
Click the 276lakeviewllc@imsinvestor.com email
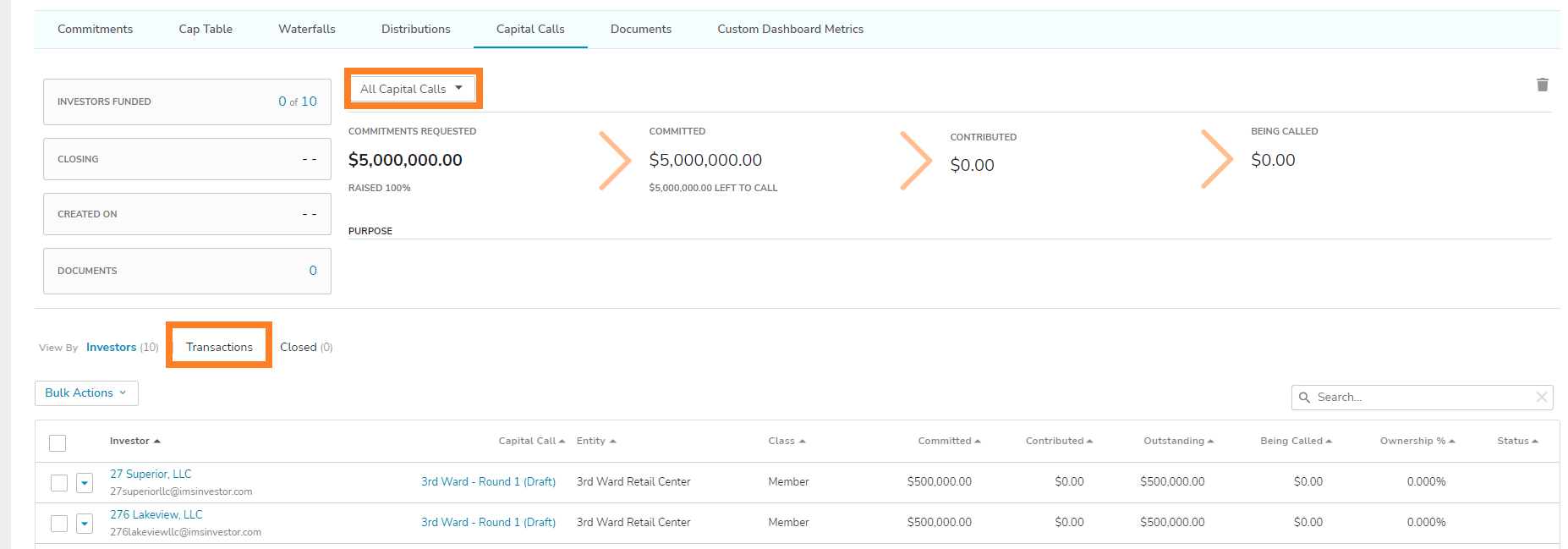tap(185, 532)
